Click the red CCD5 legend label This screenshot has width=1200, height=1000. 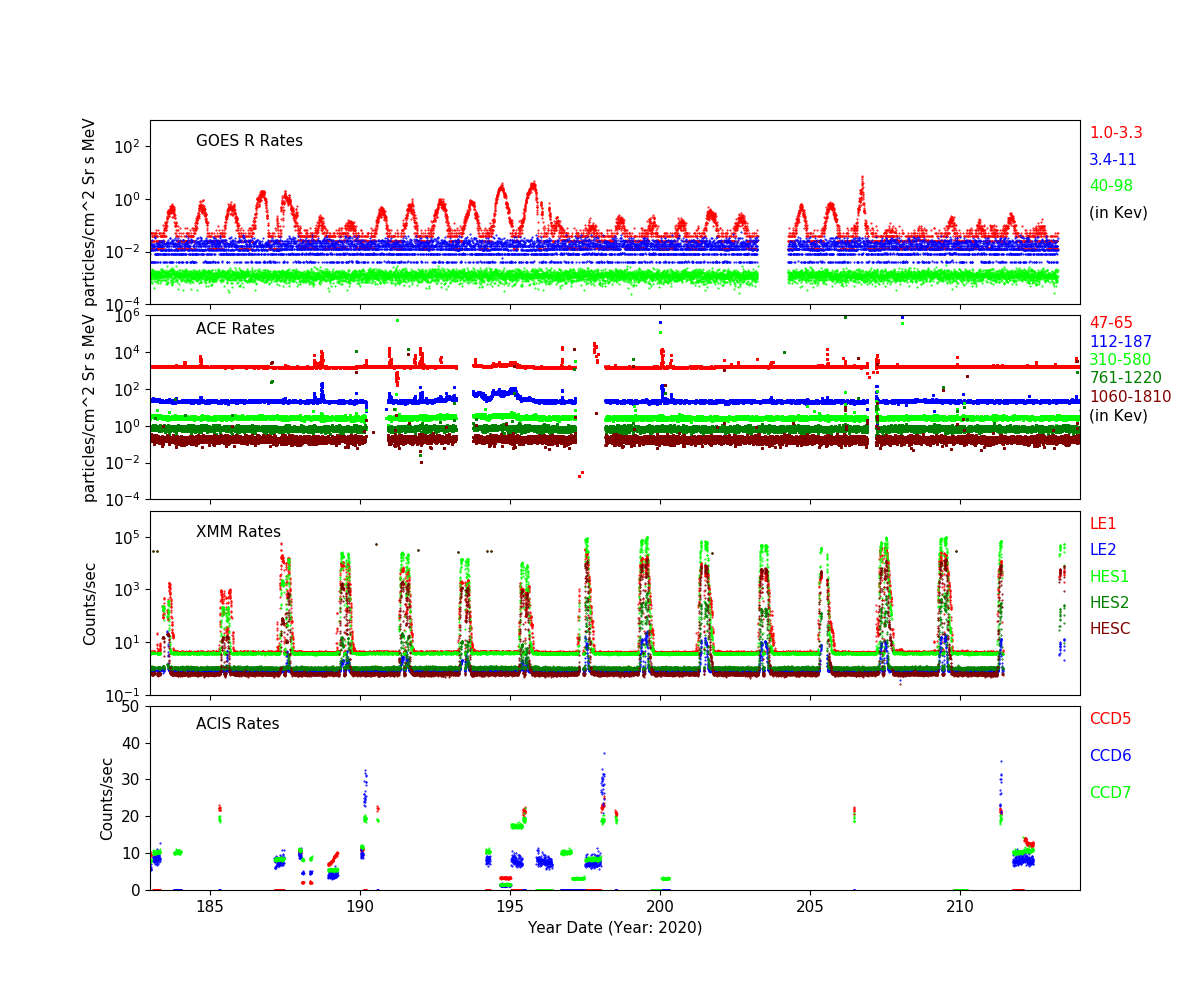pos(1110,719)
